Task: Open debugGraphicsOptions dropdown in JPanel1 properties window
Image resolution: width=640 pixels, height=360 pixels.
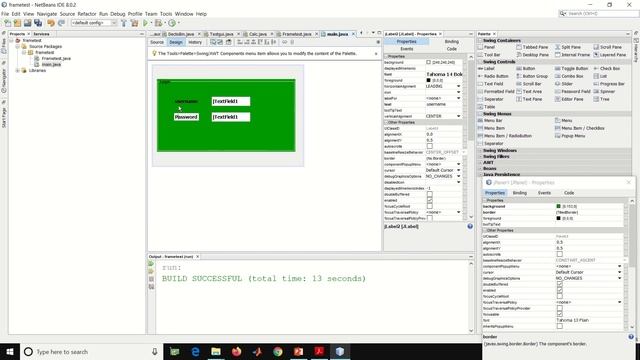Action: (620, 278)
